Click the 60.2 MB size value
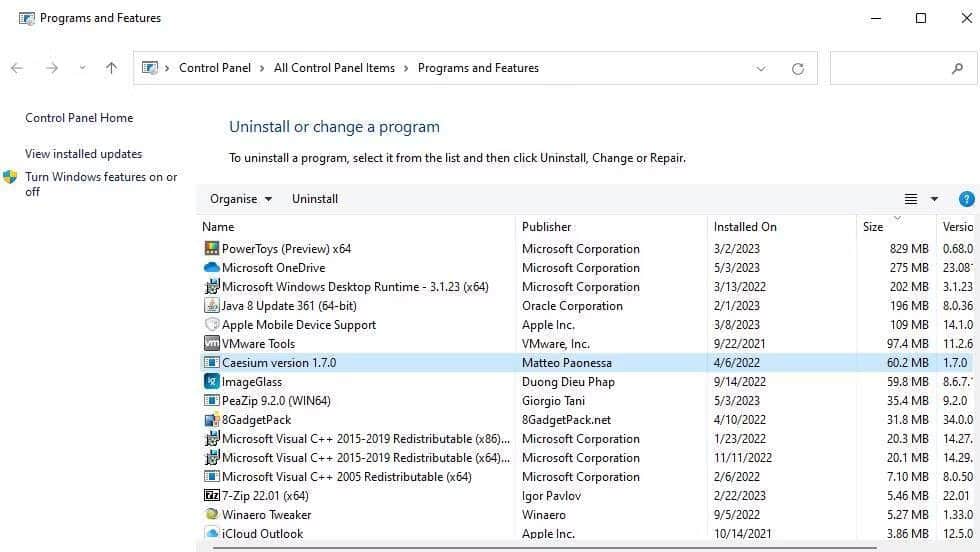Screen dimensions: 980x552 (x=908, y=363)
